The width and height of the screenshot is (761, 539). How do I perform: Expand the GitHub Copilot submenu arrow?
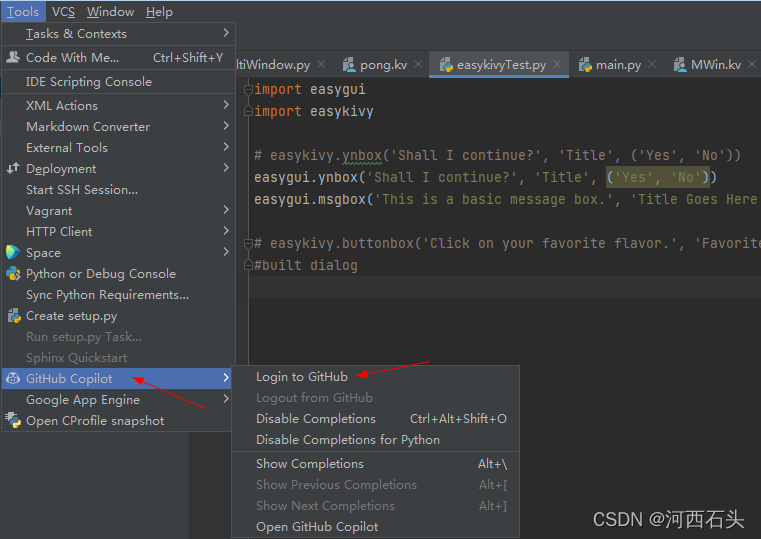[226, 378]
